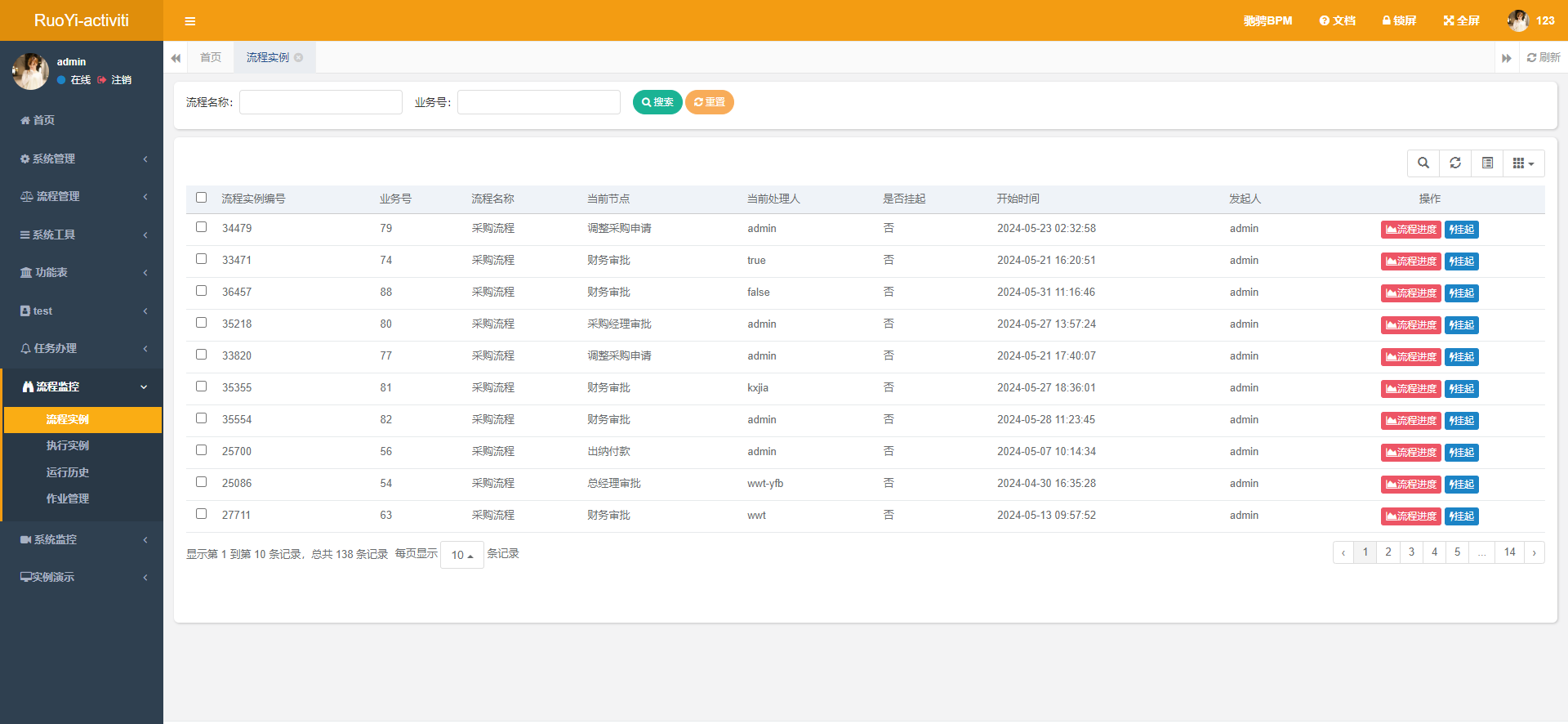
Task: Check the row 25700 checkbox
Action: tap(202, 450)
